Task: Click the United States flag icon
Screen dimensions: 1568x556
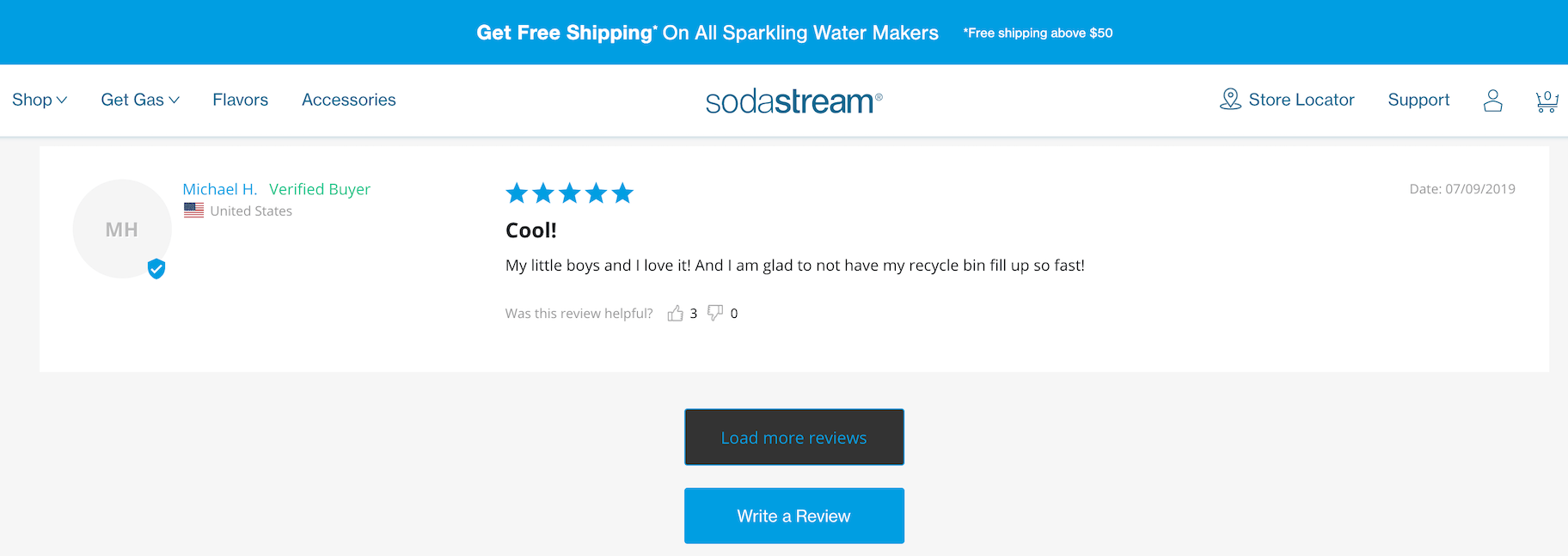Action: [194, 211]
